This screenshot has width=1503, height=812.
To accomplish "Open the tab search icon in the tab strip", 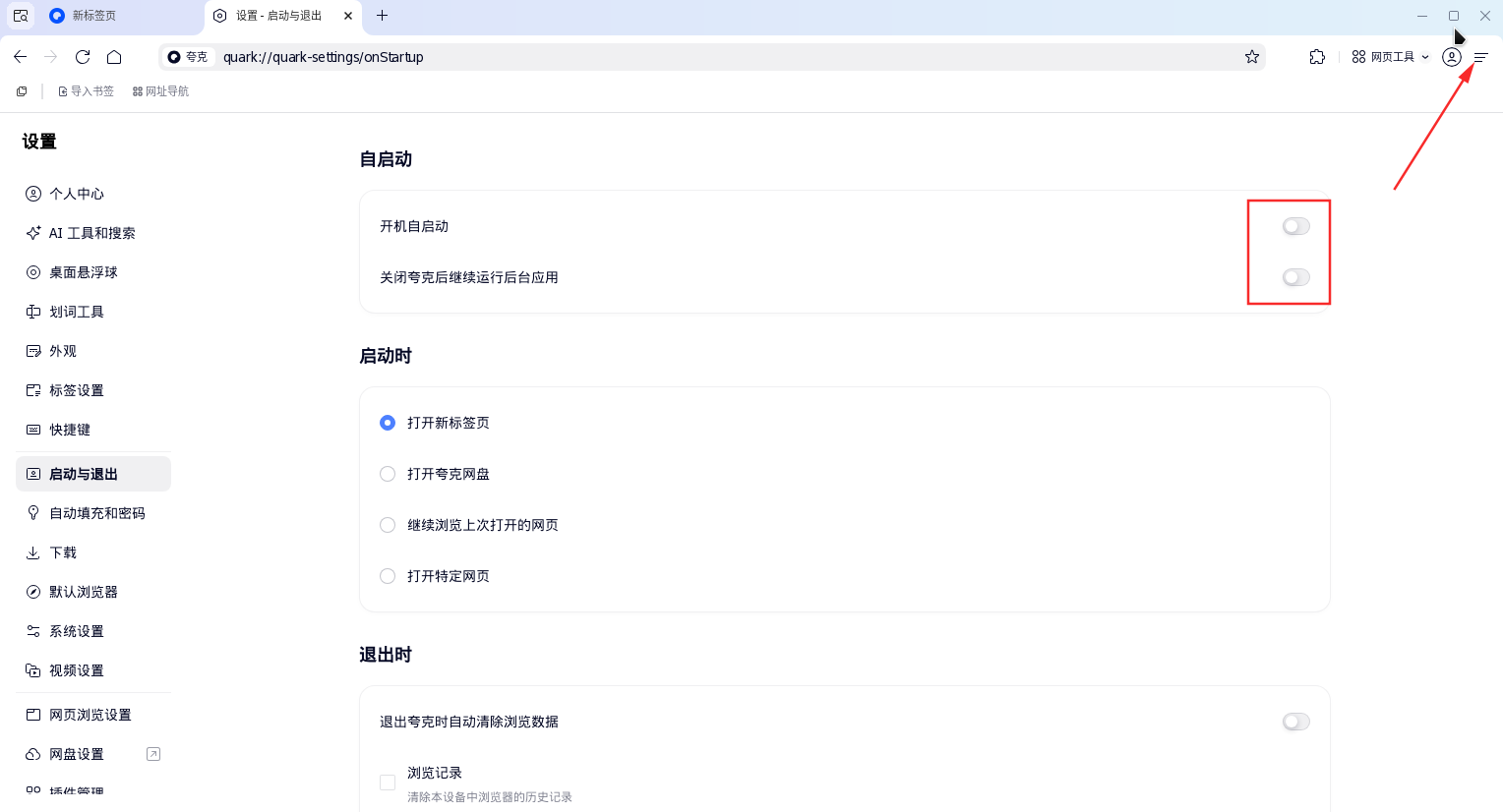I will pos(21,16).
